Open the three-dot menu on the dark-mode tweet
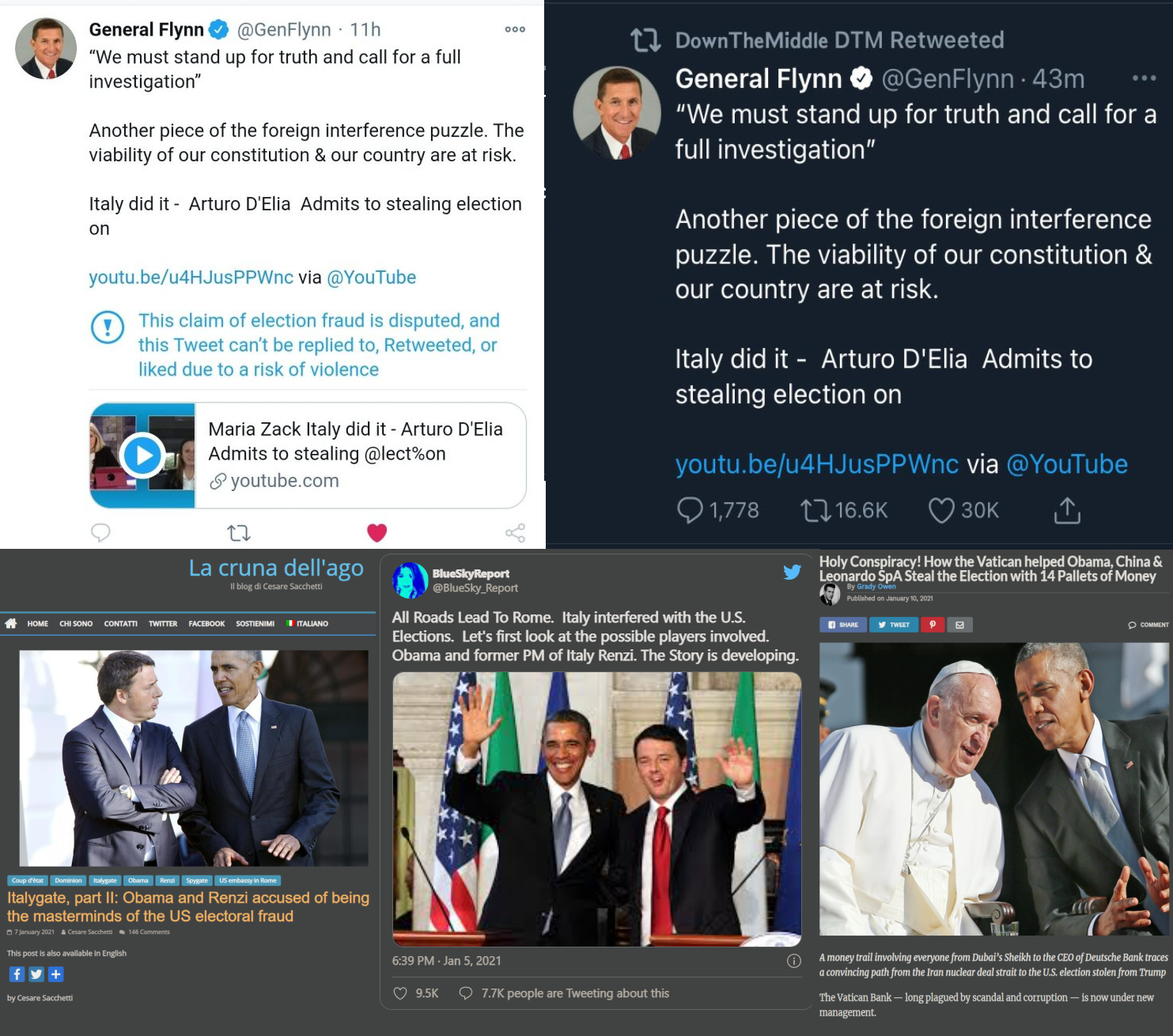Screen dimensions: 1173x1036 [x=1144, y=78]
